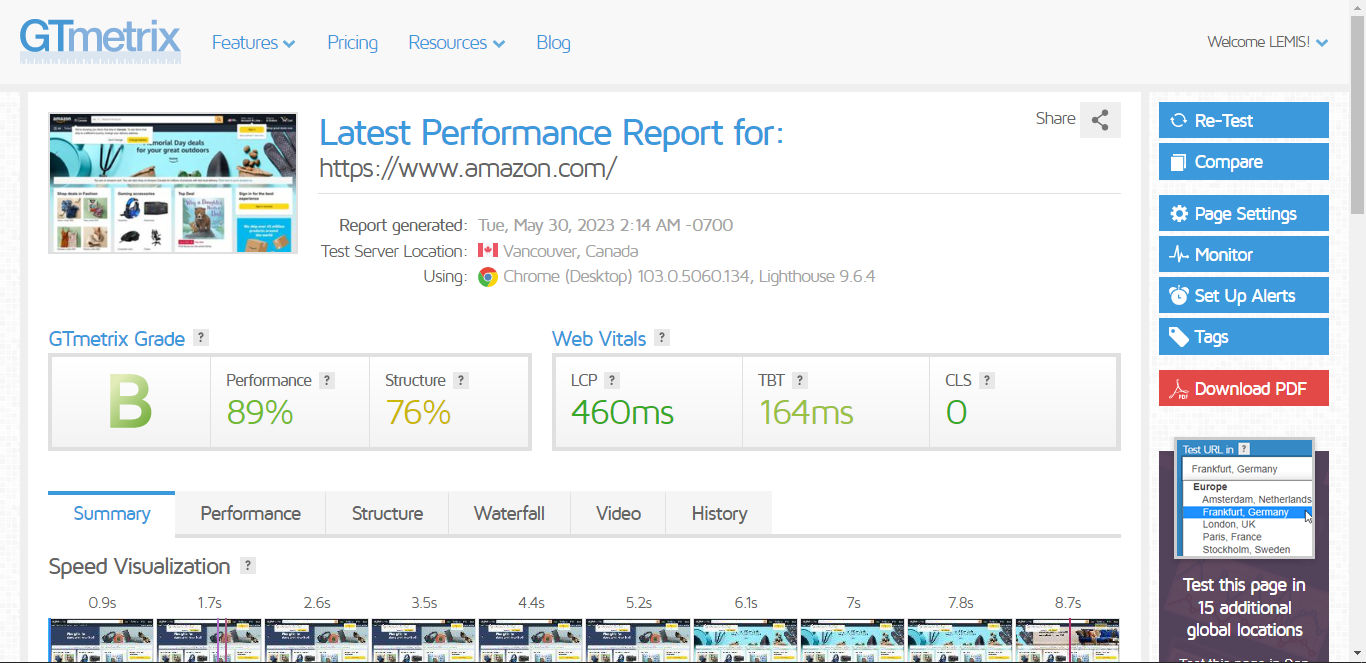The width and height of the screenshot is (1366, 663).
Task: Click the CLS value 0
Action: click(956, 412)
